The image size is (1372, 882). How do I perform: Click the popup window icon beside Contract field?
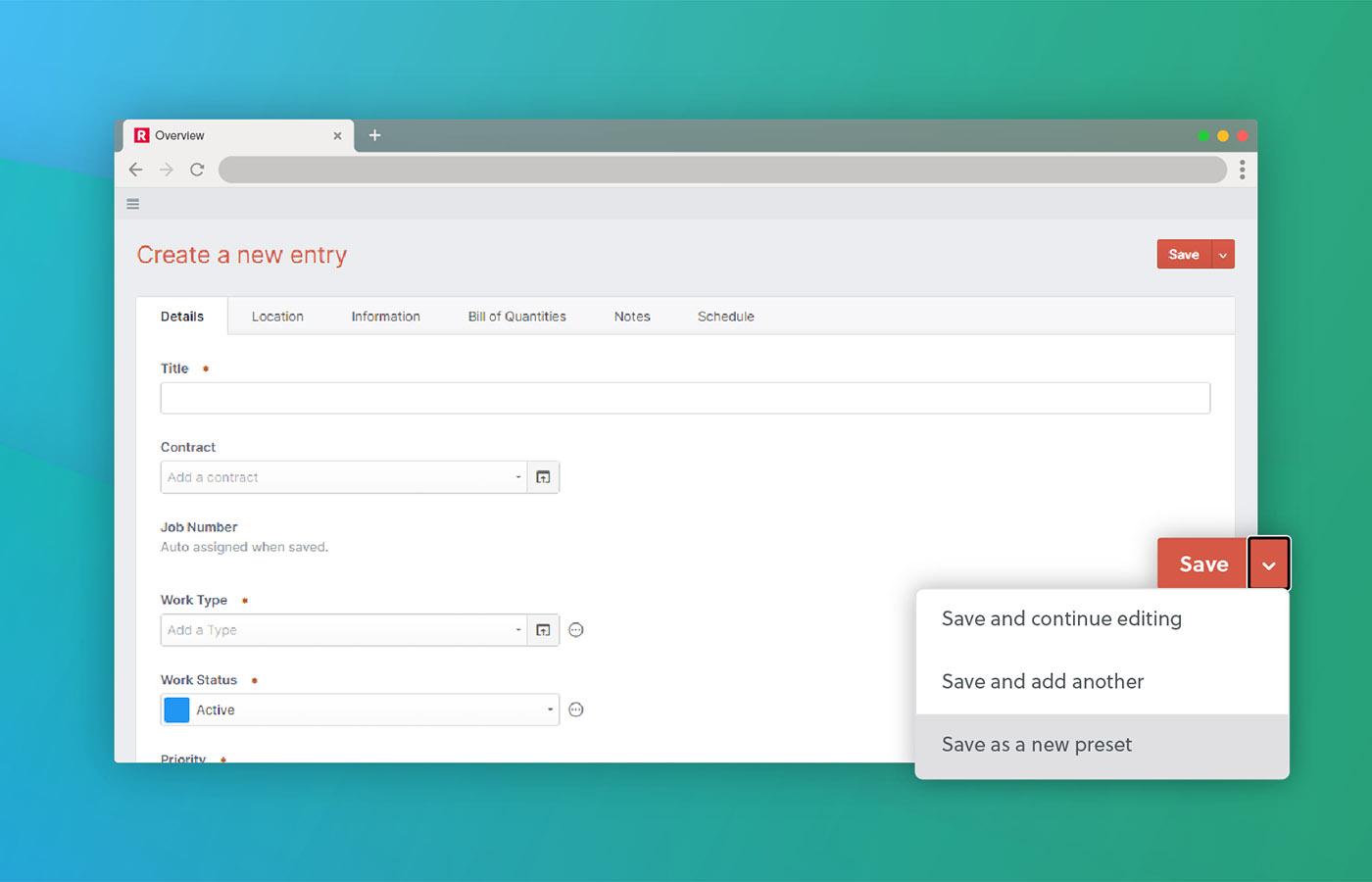point(543,477)
